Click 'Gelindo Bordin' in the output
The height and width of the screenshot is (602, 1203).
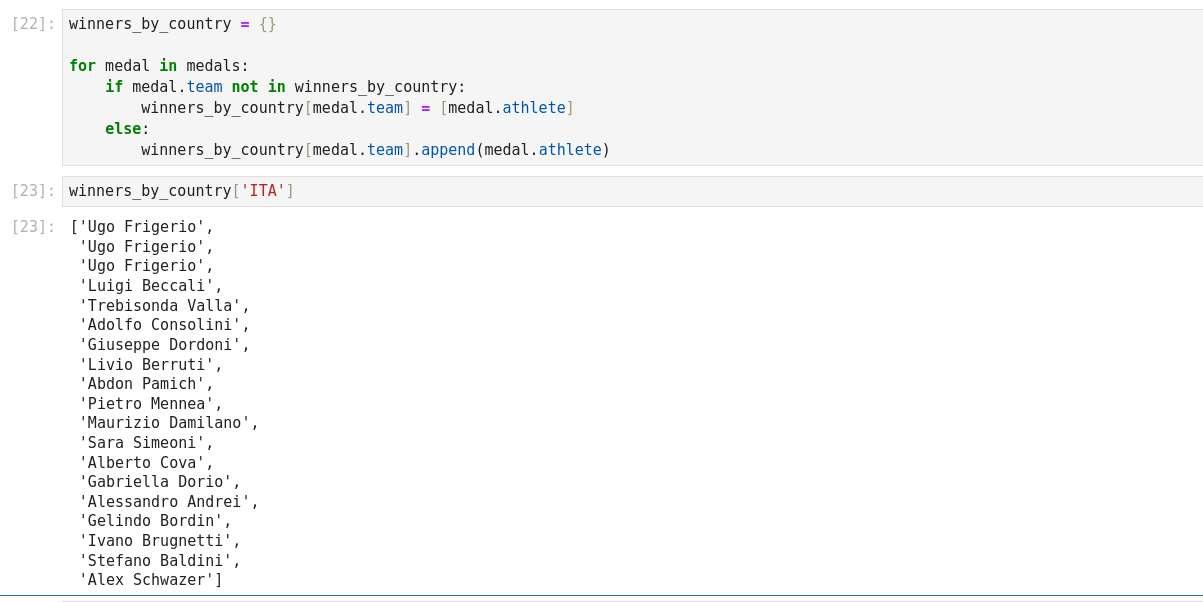(154, 521)
